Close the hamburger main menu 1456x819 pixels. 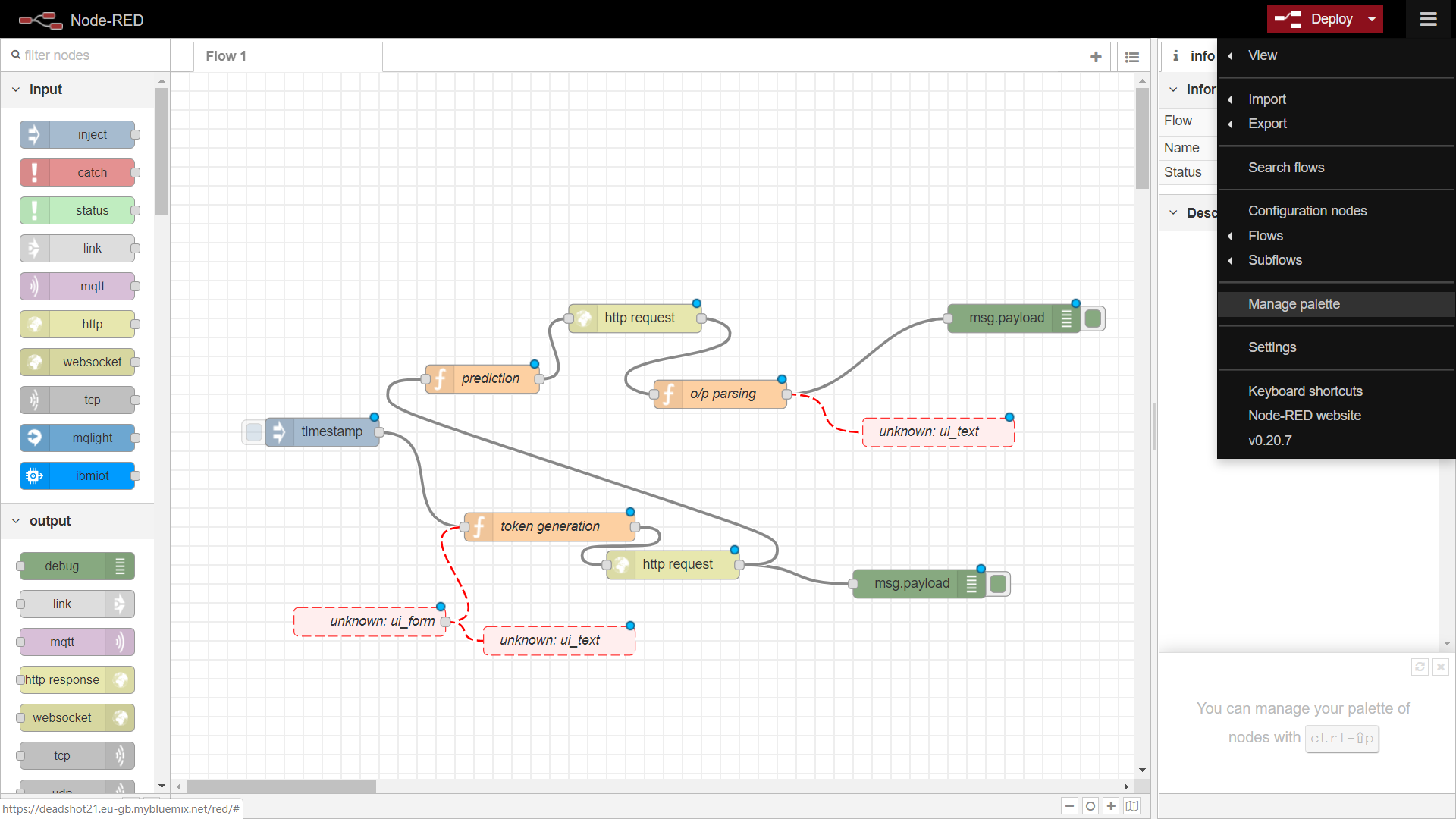1428,19
